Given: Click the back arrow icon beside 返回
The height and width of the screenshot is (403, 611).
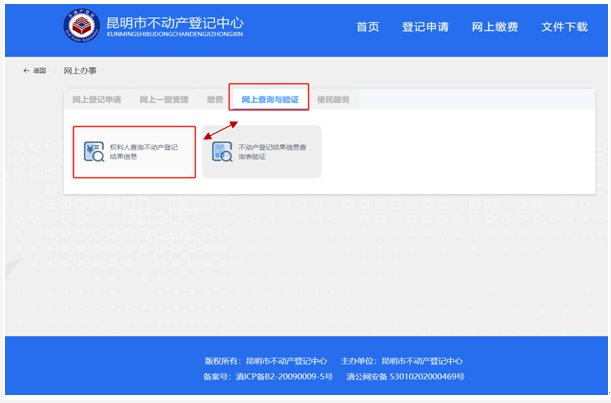Looking at the screenshot, I should tap(26, 71).
